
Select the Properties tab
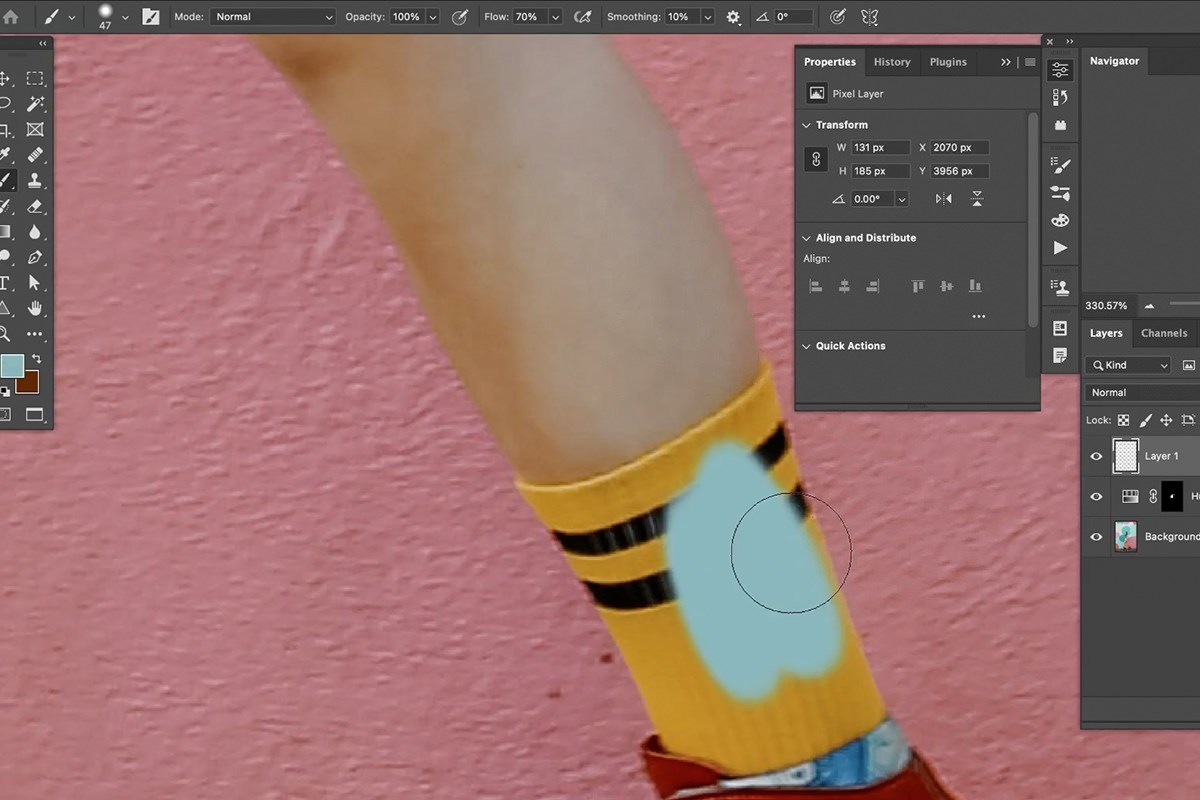(x=830, y=62)
